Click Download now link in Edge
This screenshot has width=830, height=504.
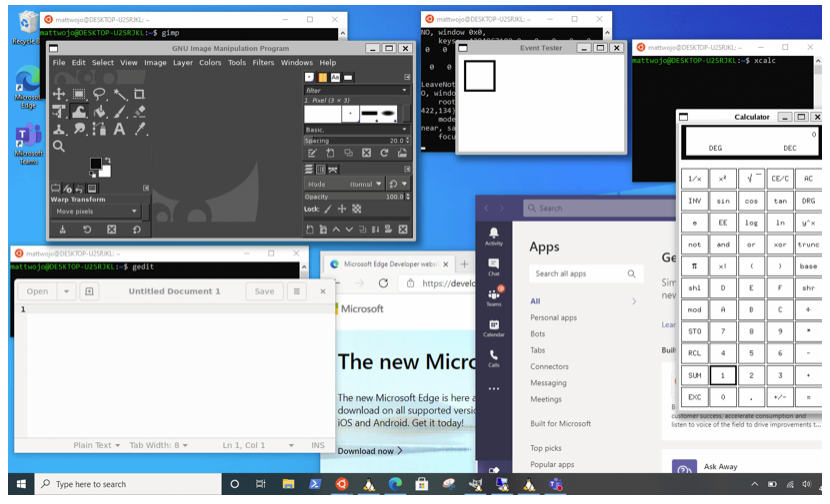pos(370,451)
